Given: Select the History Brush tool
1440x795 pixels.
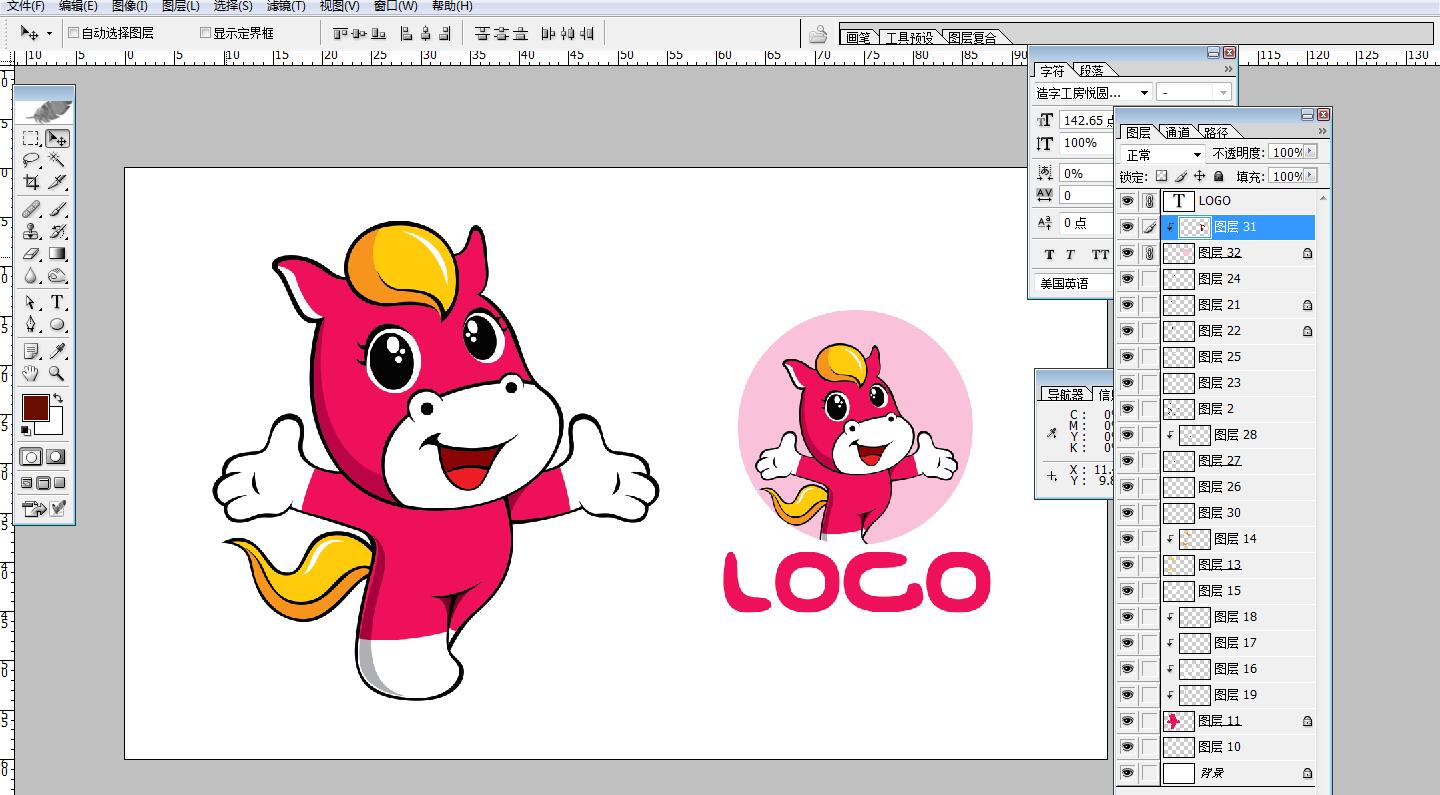Looking at the screenshot, I should coord(57,232).
